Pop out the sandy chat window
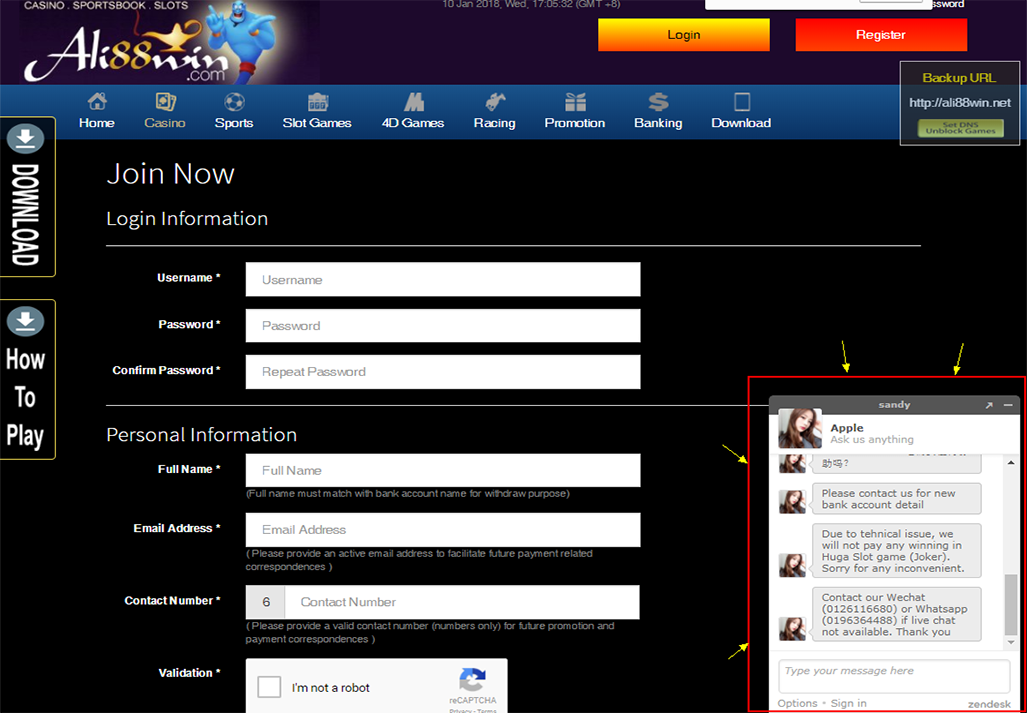 click(x=989, y=405)
